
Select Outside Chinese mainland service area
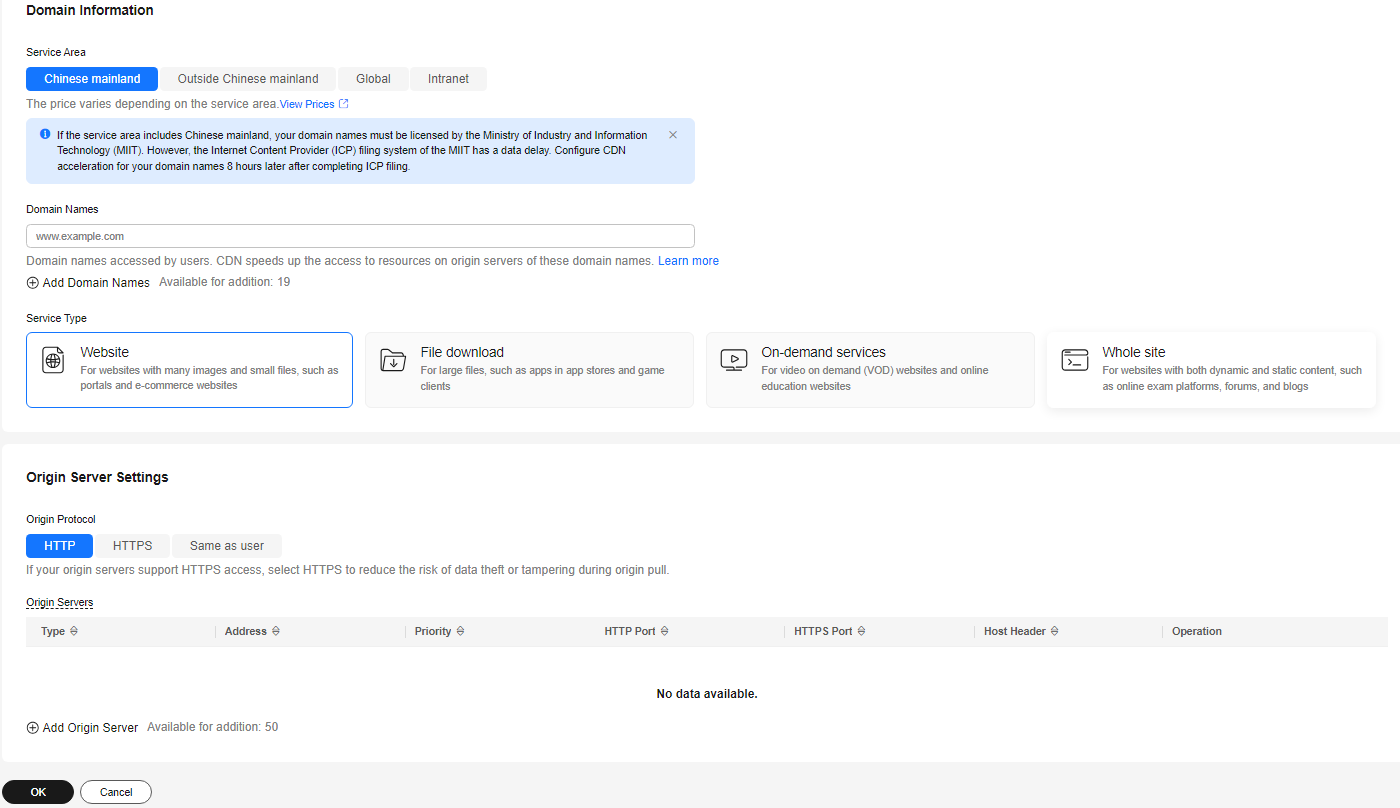coord(248,79)
